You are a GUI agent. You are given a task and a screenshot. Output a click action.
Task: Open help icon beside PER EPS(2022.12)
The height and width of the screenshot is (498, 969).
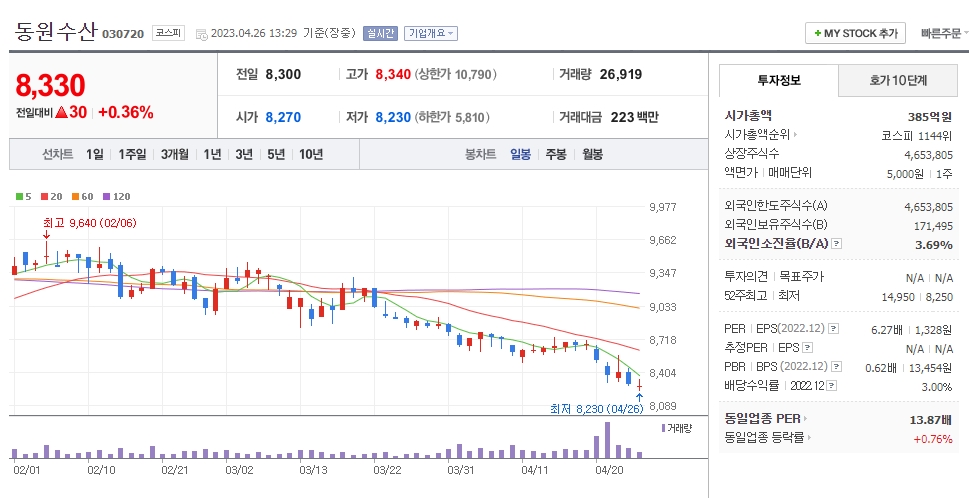coord(834,329)
